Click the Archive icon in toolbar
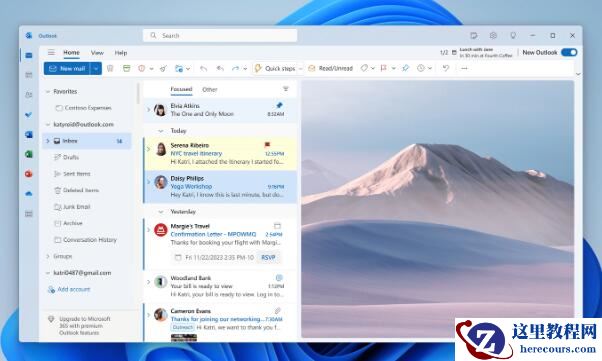This screenshot has width=602, height=361. click(126, 68)
